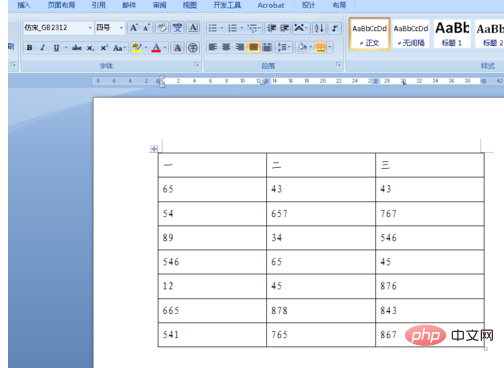Apply multilevel list
Screen dimensions: 504x368
(252, 28)
